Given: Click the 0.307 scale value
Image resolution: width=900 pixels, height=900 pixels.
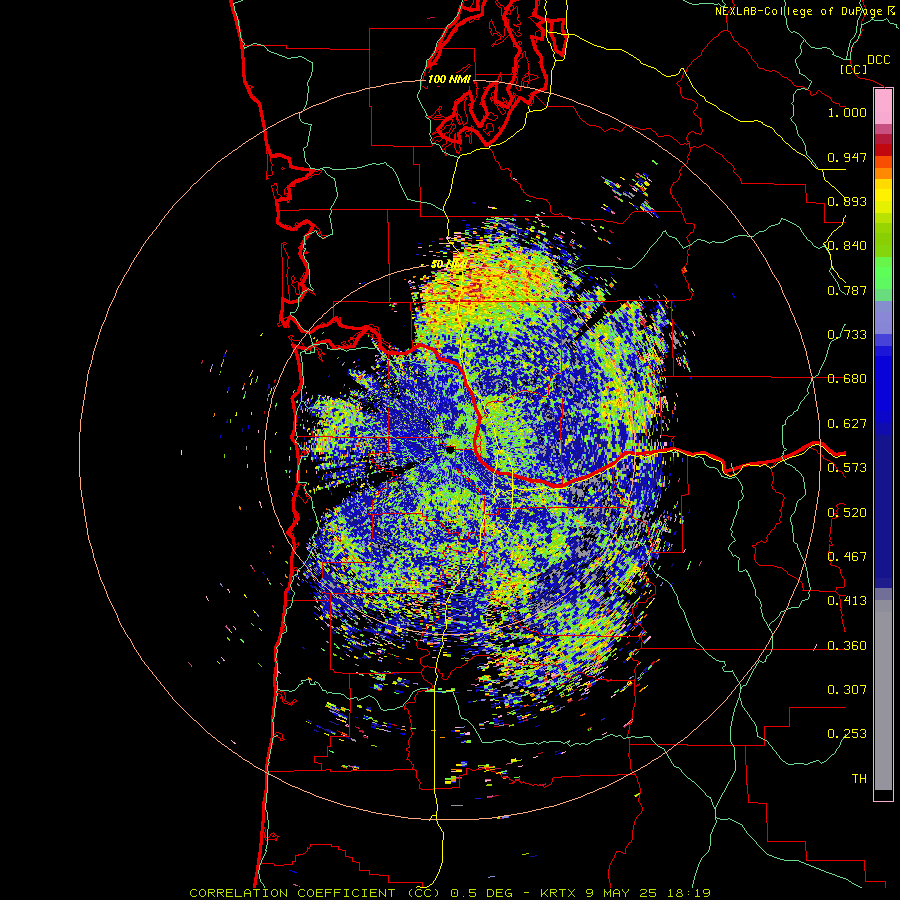Looking at the screenshot, I should [x=847, y=690].
